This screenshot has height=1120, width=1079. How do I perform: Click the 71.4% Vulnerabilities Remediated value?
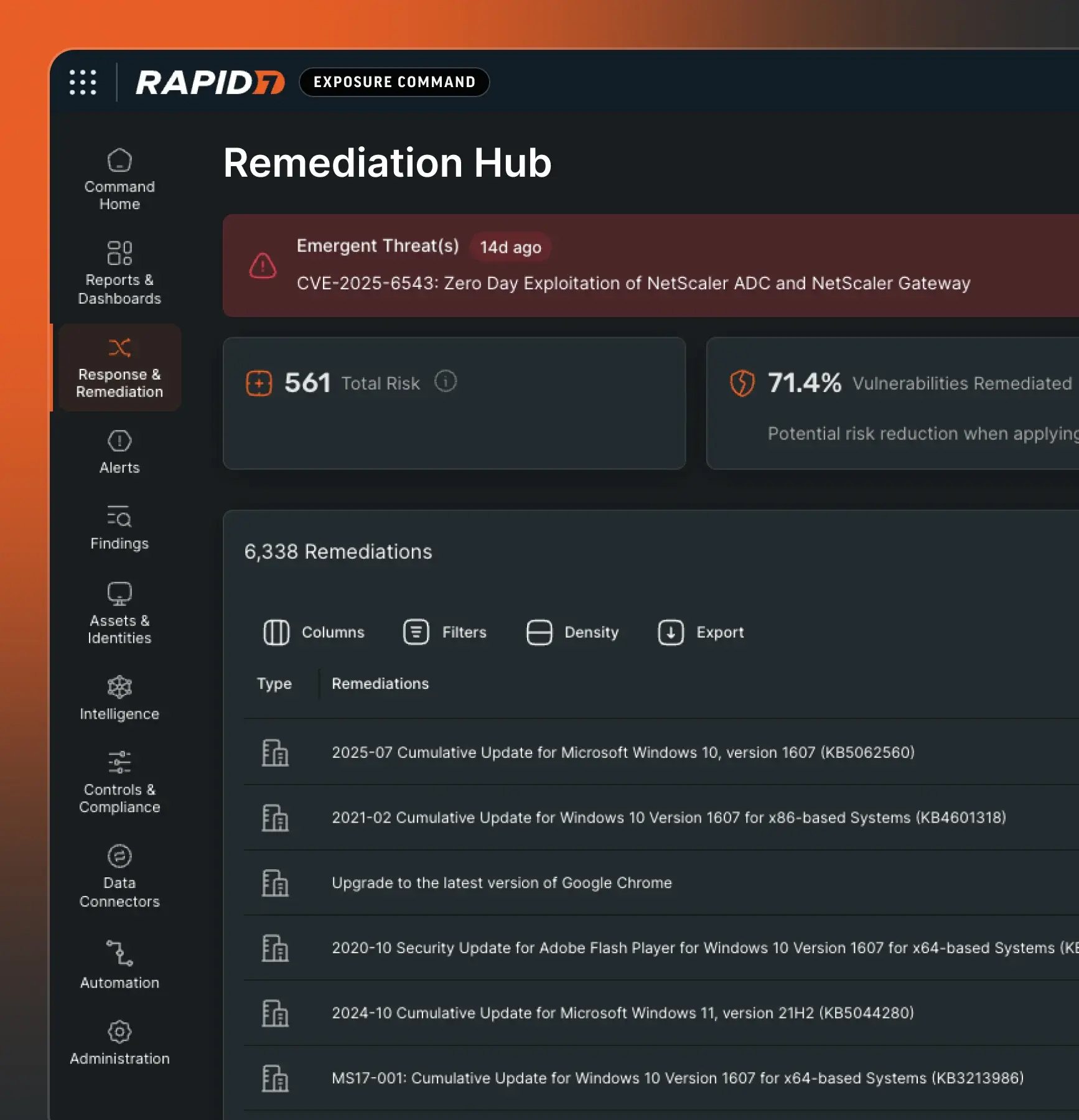coord(805,383)
